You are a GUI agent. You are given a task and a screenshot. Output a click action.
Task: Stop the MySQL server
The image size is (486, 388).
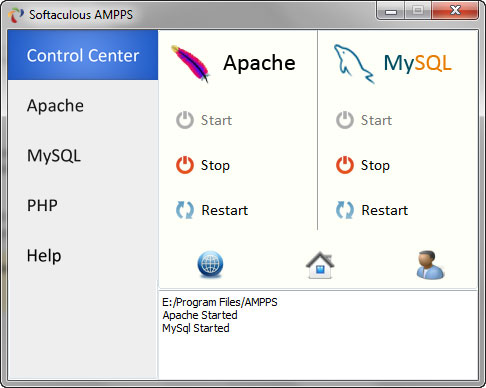363,165
